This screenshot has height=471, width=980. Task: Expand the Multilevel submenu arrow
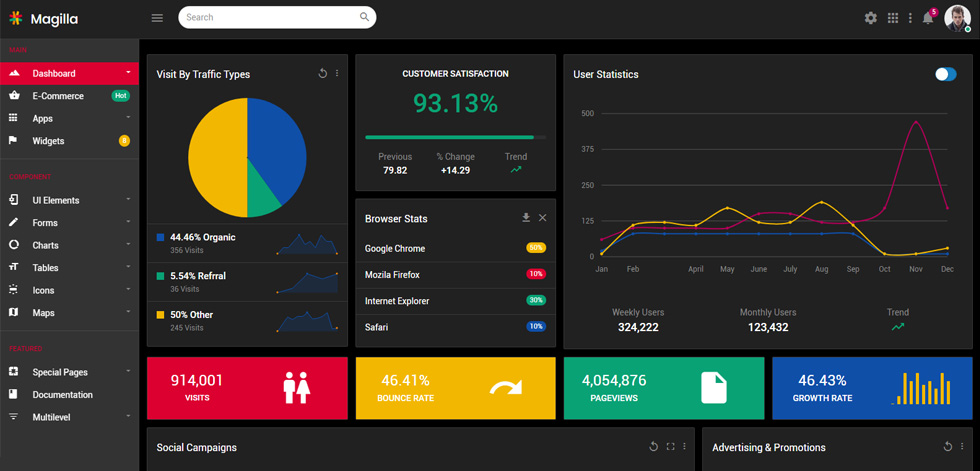click(x=128, y=416)
